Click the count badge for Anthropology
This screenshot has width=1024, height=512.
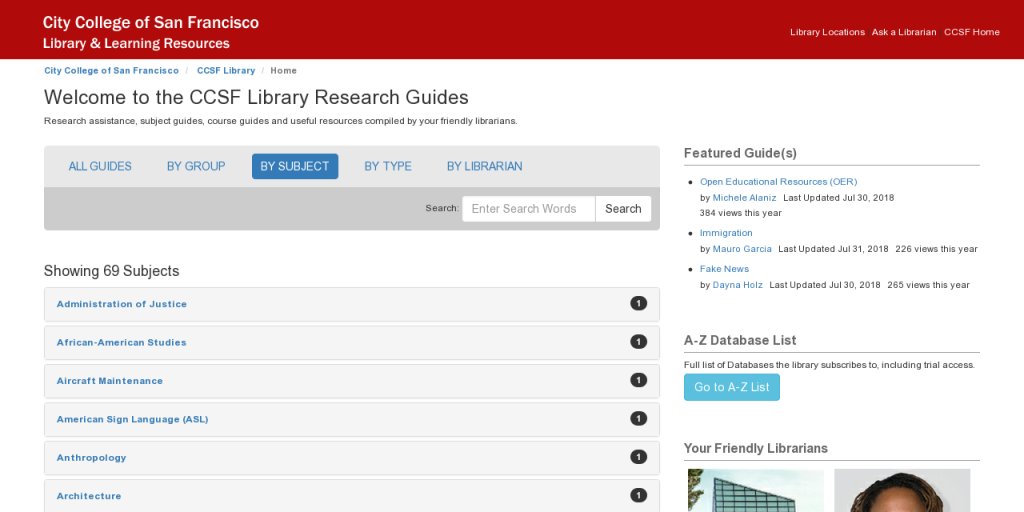click(x=639, y=457)
